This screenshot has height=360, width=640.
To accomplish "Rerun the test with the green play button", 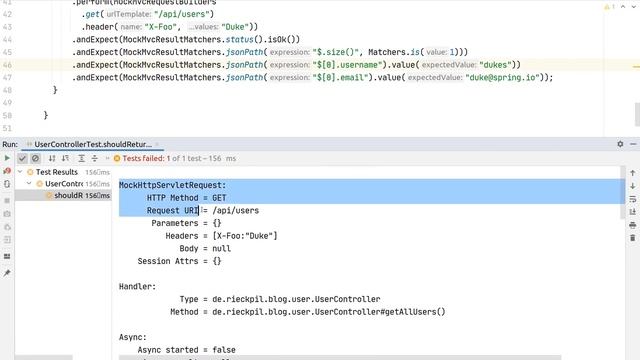I will point(7,158).
